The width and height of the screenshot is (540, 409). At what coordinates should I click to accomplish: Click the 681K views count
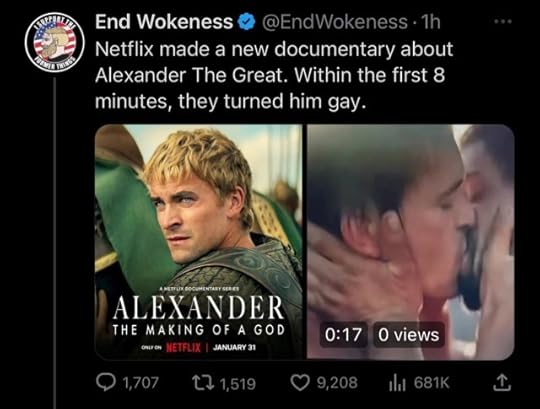(x=432, y=383)
